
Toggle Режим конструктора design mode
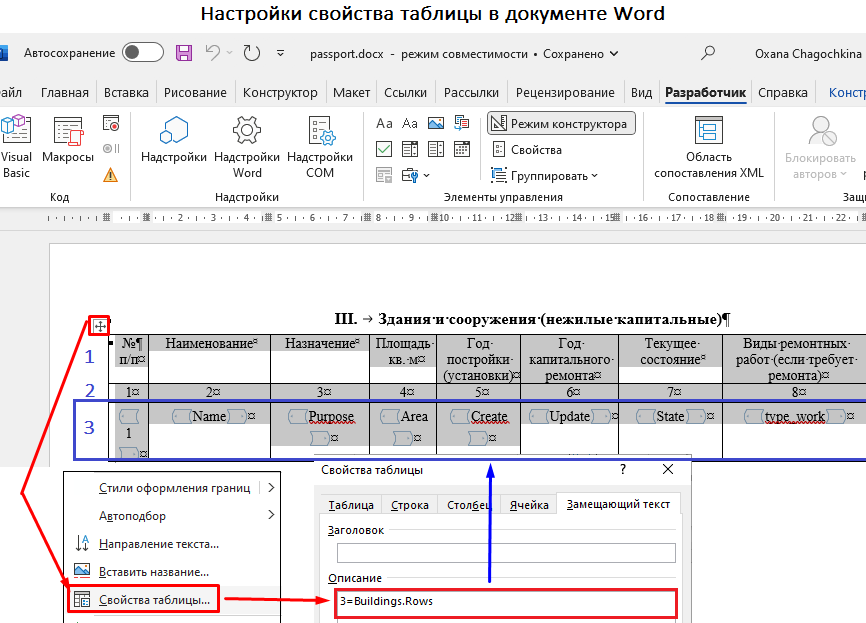pyautogui.click(x=561, y=124)
